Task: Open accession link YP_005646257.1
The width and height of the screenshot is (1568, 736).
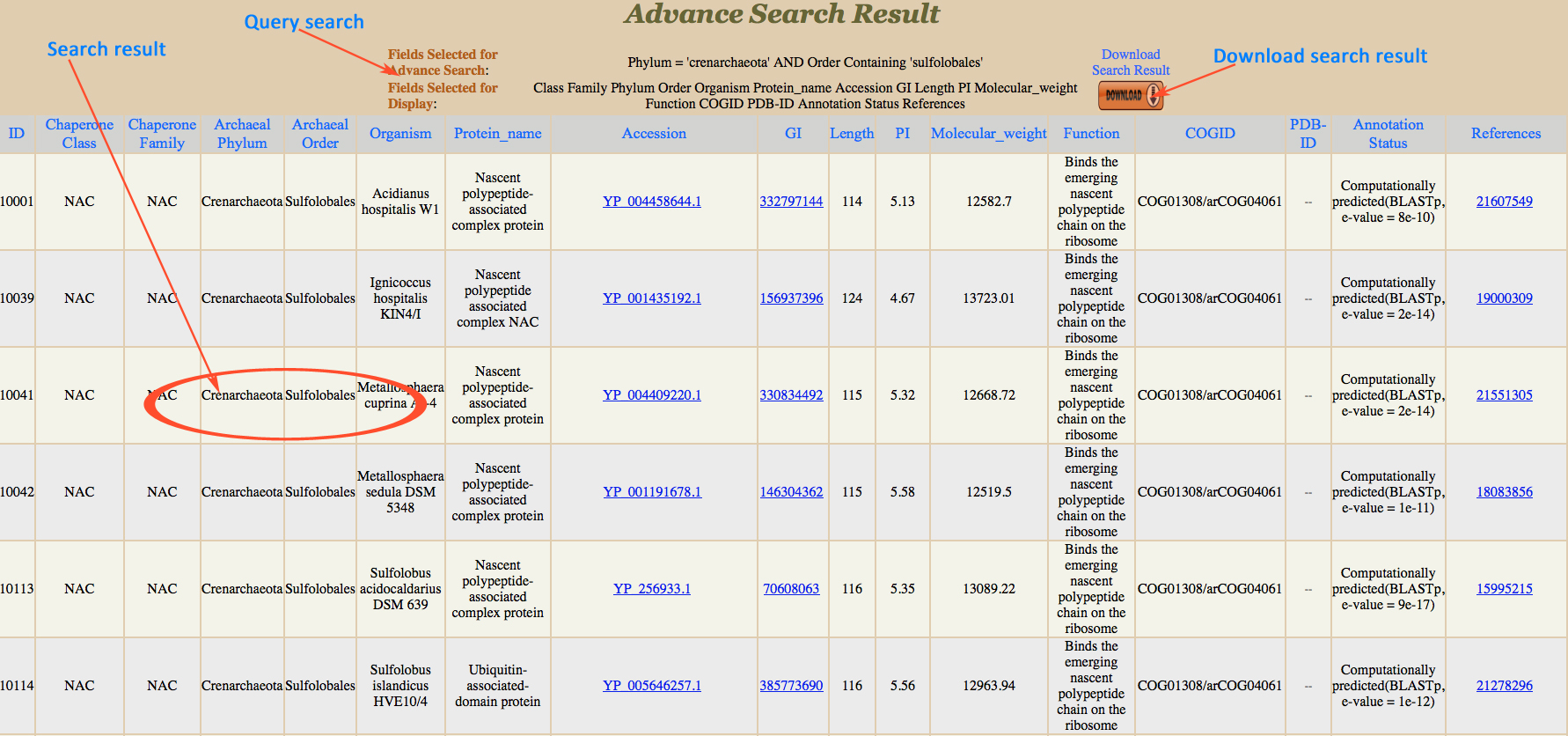Action: pyautogui.click(x=652, y=686)
